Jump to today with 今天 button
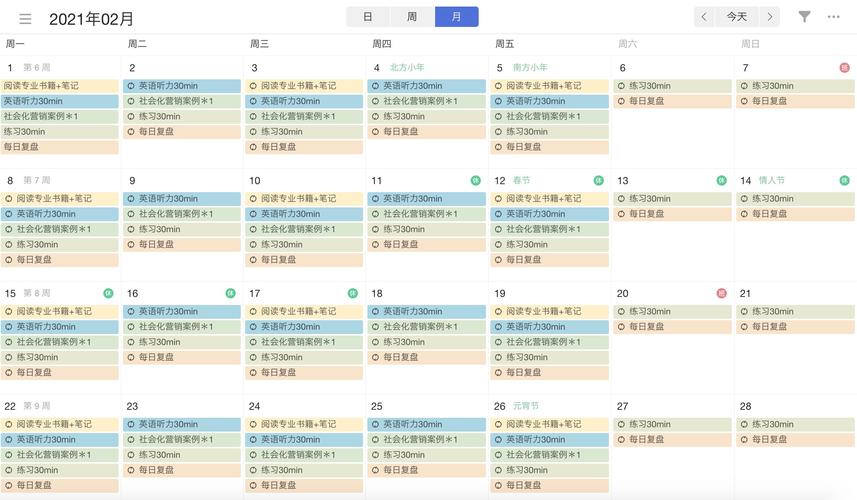The height and width of the screenshot is (500, 857). [x=737, y=17]
